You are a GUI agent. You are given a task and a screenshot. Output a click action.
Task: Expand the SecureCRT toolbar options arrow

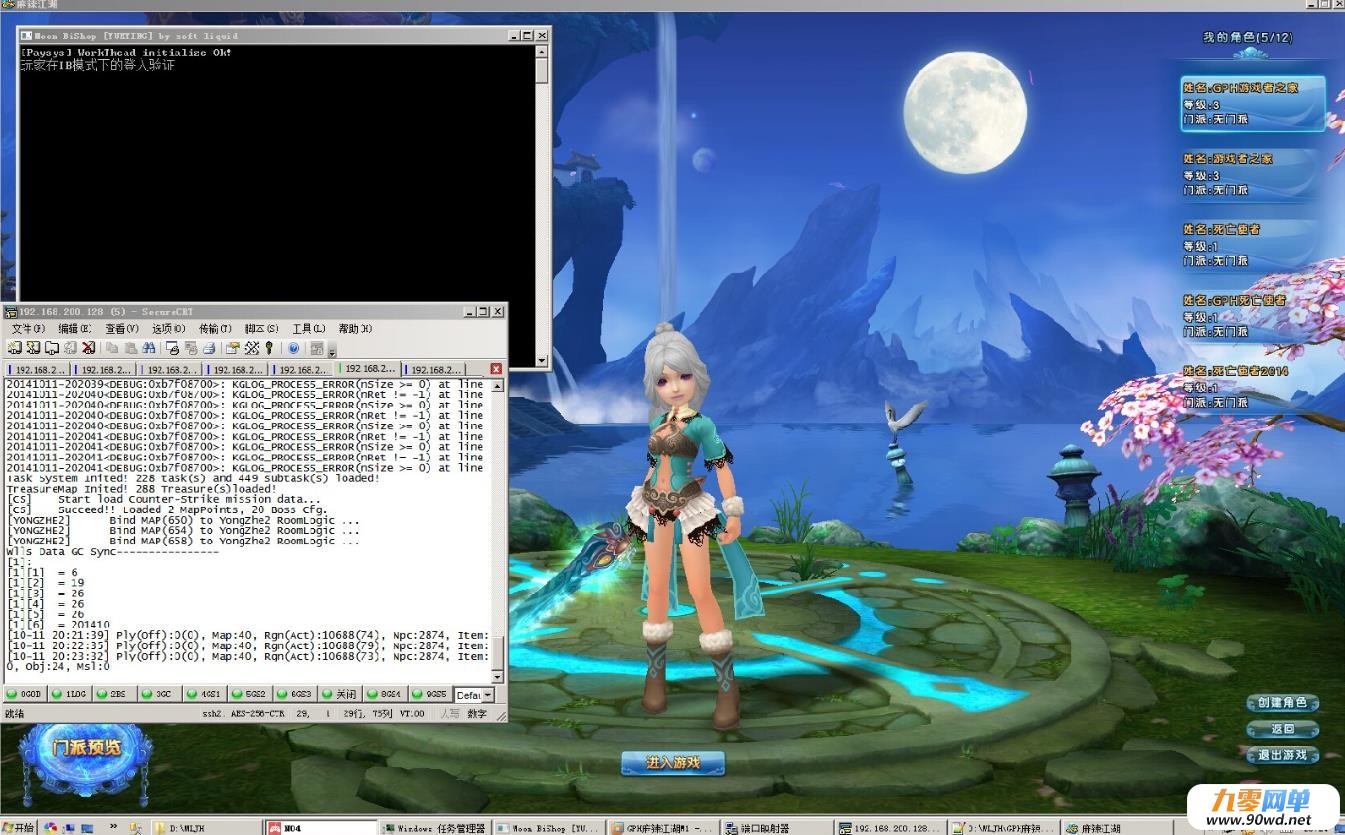coord(332,351)
